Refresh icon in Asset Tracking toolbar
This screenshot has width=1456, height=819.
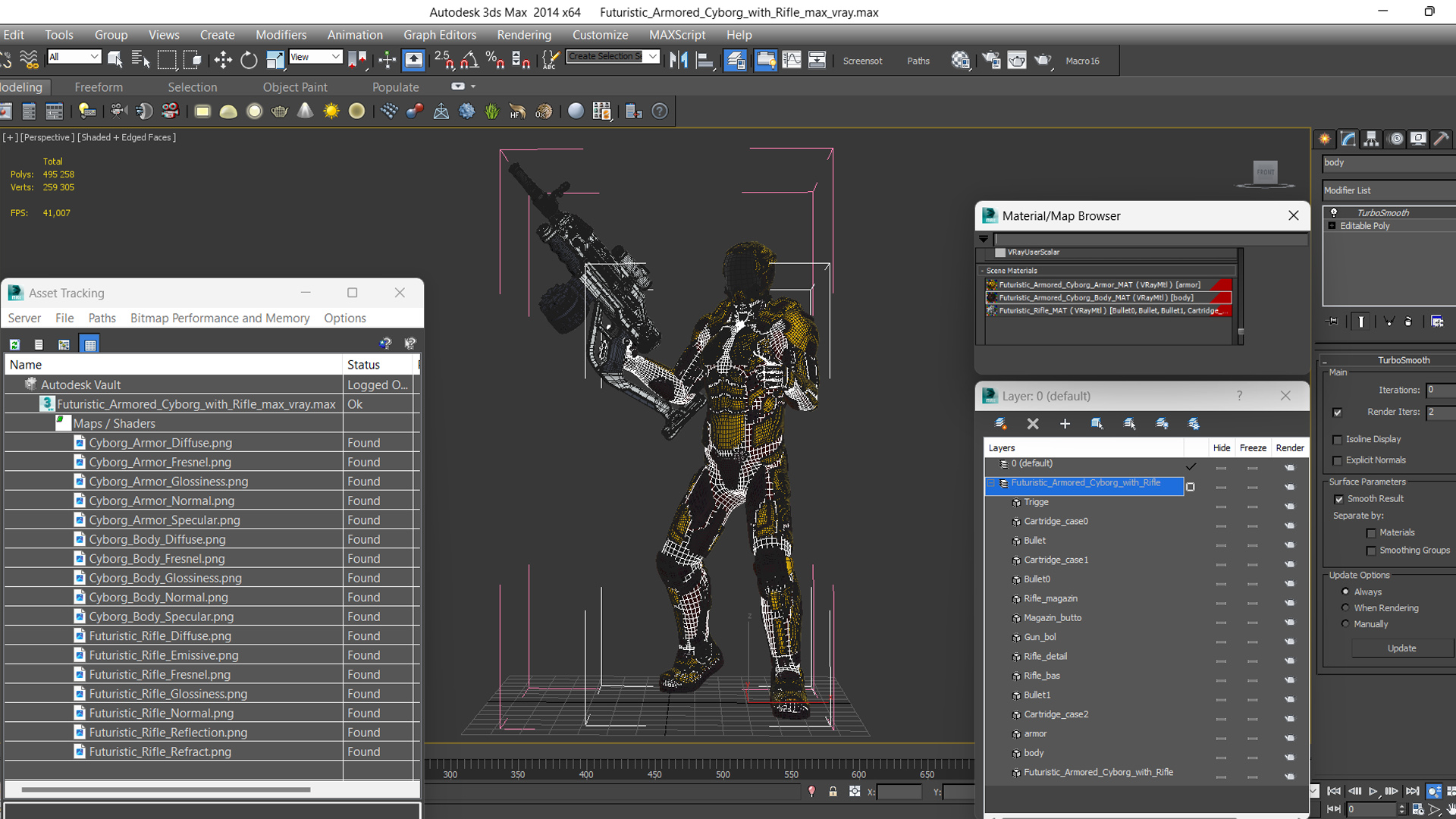(x=14, y=344)
